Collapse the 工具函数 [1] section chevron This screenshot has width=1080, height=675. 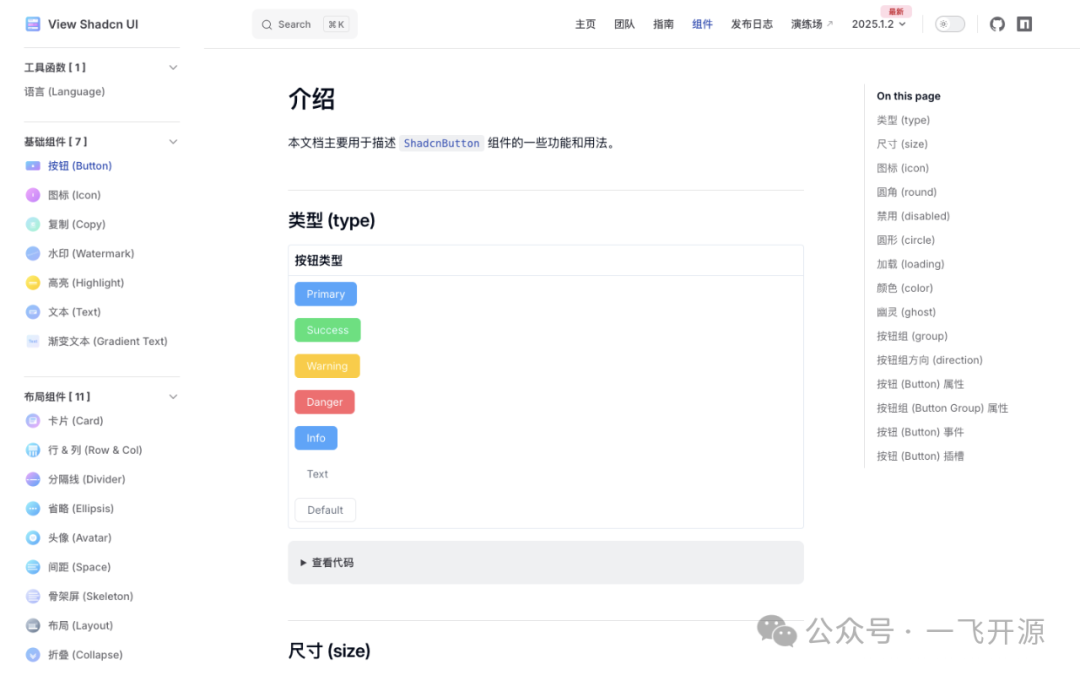pos(173,68)
